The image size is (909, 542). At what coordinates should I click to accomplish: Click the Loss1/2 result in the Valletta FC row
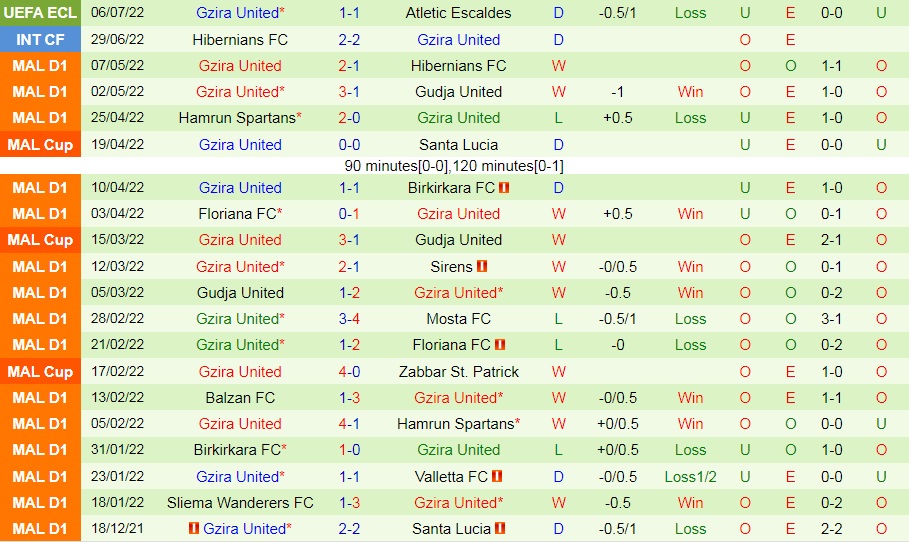(x=690, y=477)
